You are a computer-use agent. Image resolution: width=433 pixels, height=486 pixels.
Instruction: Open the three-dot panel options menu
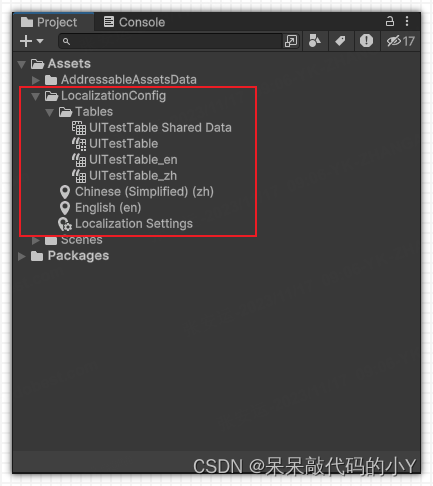[407, 21]
